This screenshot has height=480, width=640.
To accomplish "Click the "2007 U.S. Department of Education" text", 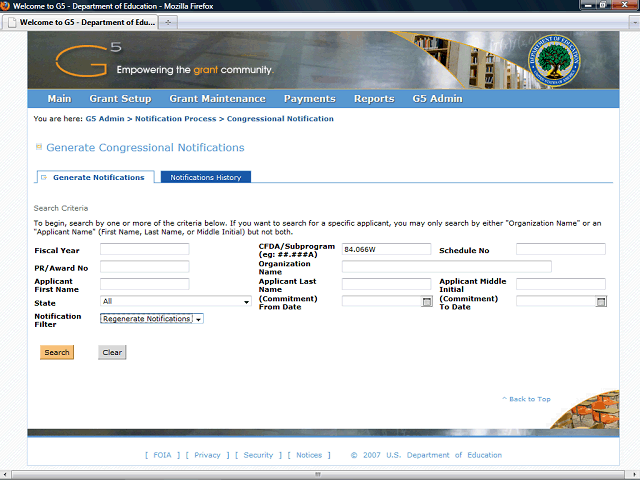I will [x=432, y=455].
